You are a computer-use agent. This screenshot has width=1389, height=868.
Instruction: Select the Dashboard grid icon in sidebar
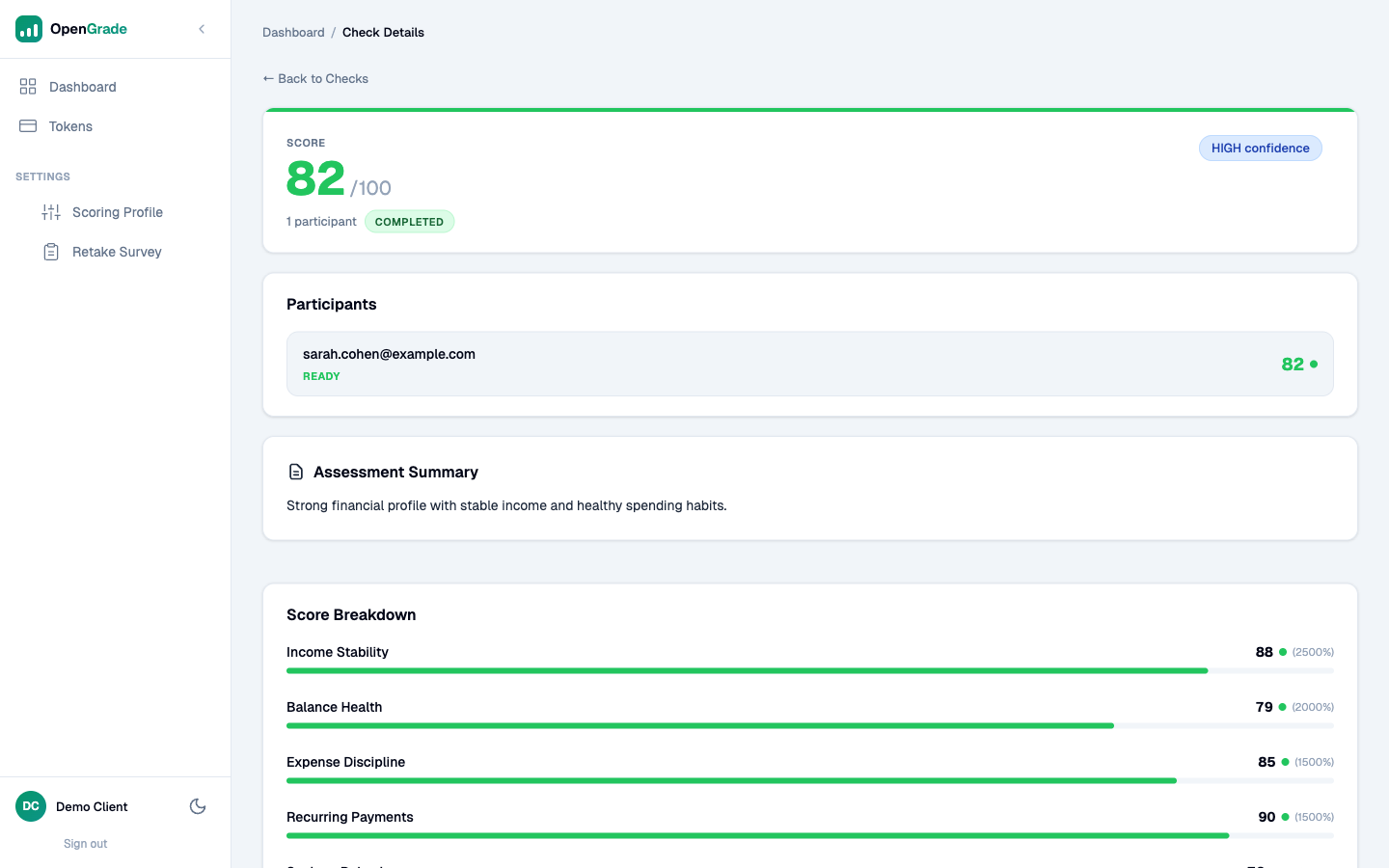click(27, 86)
